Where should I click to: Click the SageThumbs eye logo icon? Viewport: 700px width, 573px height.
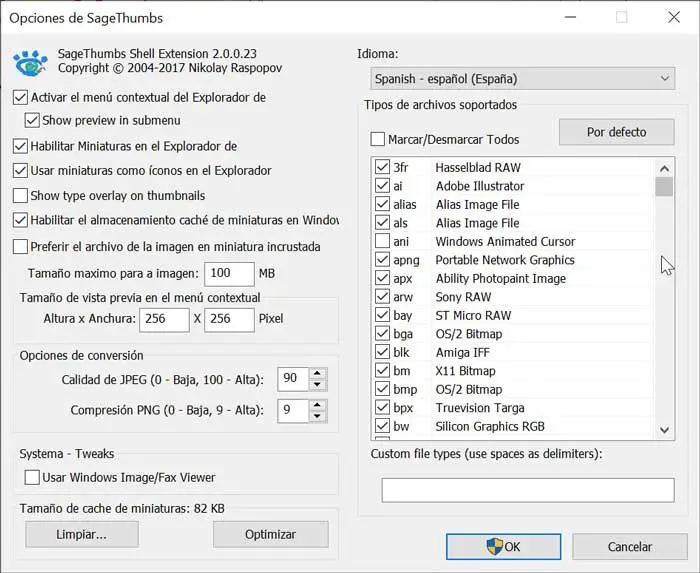(x=30, y=63)
